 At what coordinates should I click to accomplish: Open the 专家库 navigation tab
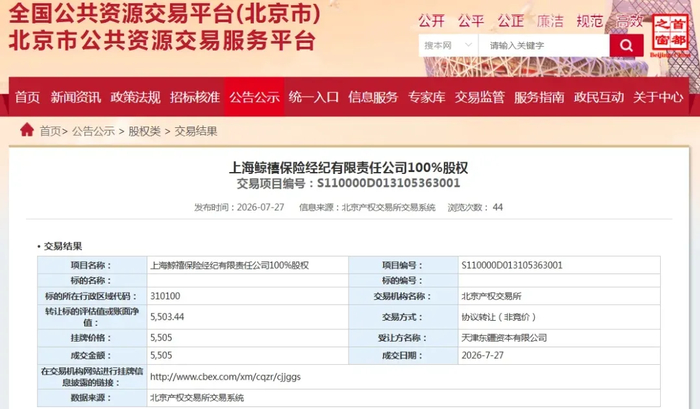coord(426,97)
